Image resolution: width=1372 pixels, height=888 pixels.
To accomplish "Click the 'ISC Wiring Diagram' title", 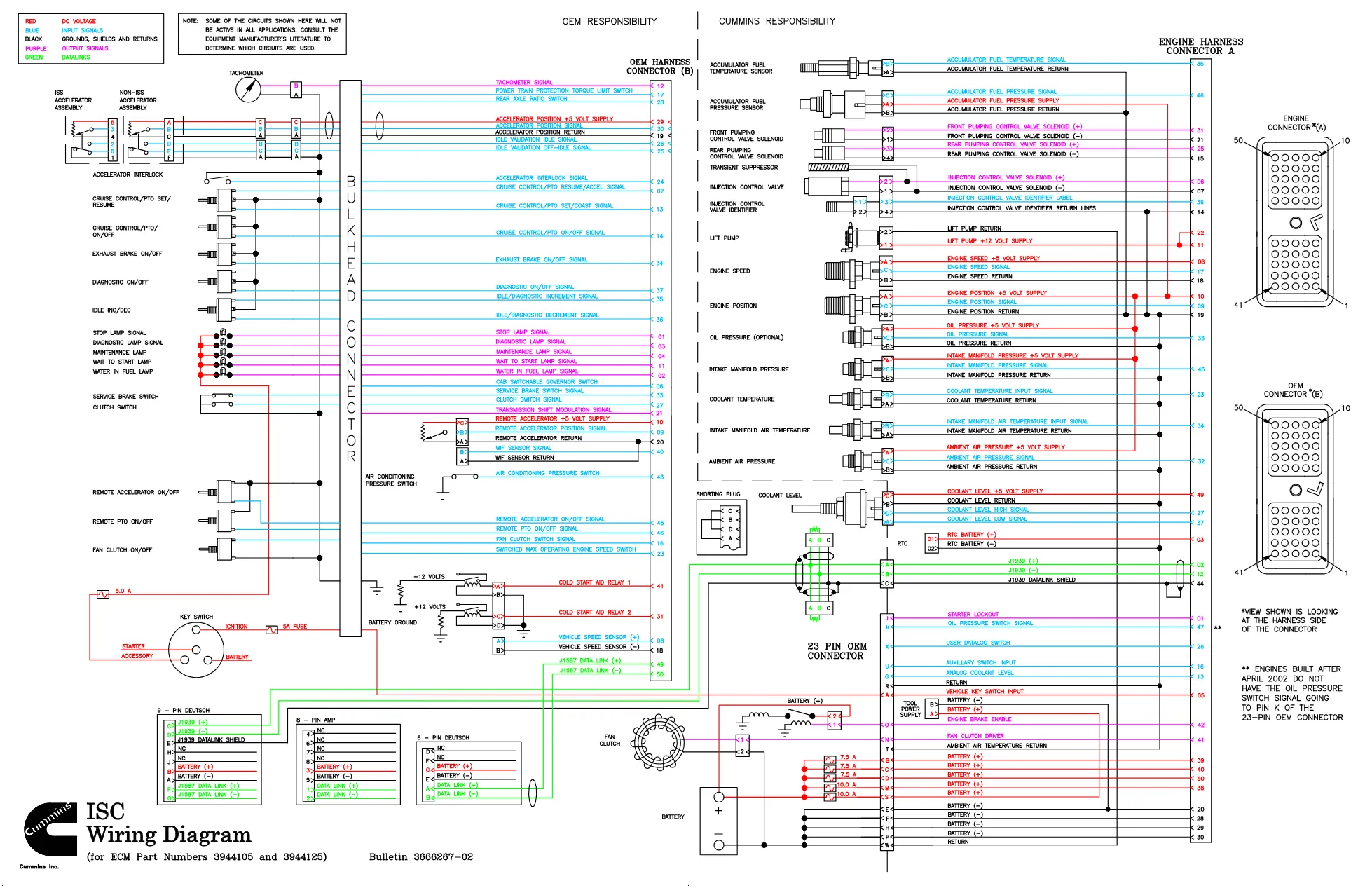I will [x=168, y=824].
